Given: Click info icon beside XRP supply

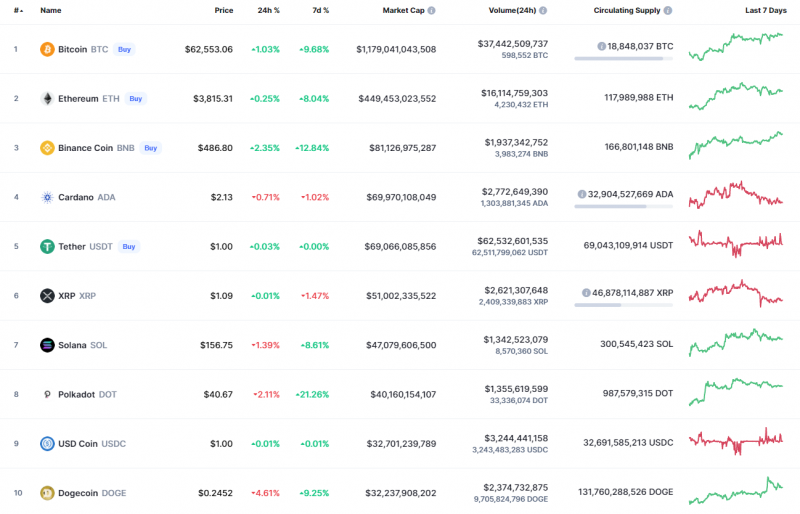Looking at the screenshot, I should (x=586, y=293).
